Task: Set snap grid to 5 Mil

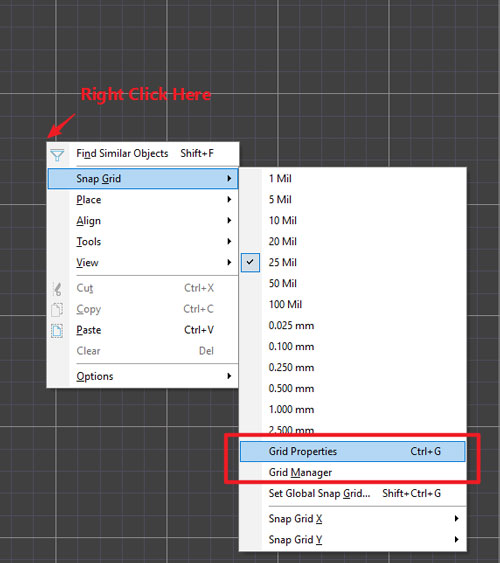Action: (353, 199)
